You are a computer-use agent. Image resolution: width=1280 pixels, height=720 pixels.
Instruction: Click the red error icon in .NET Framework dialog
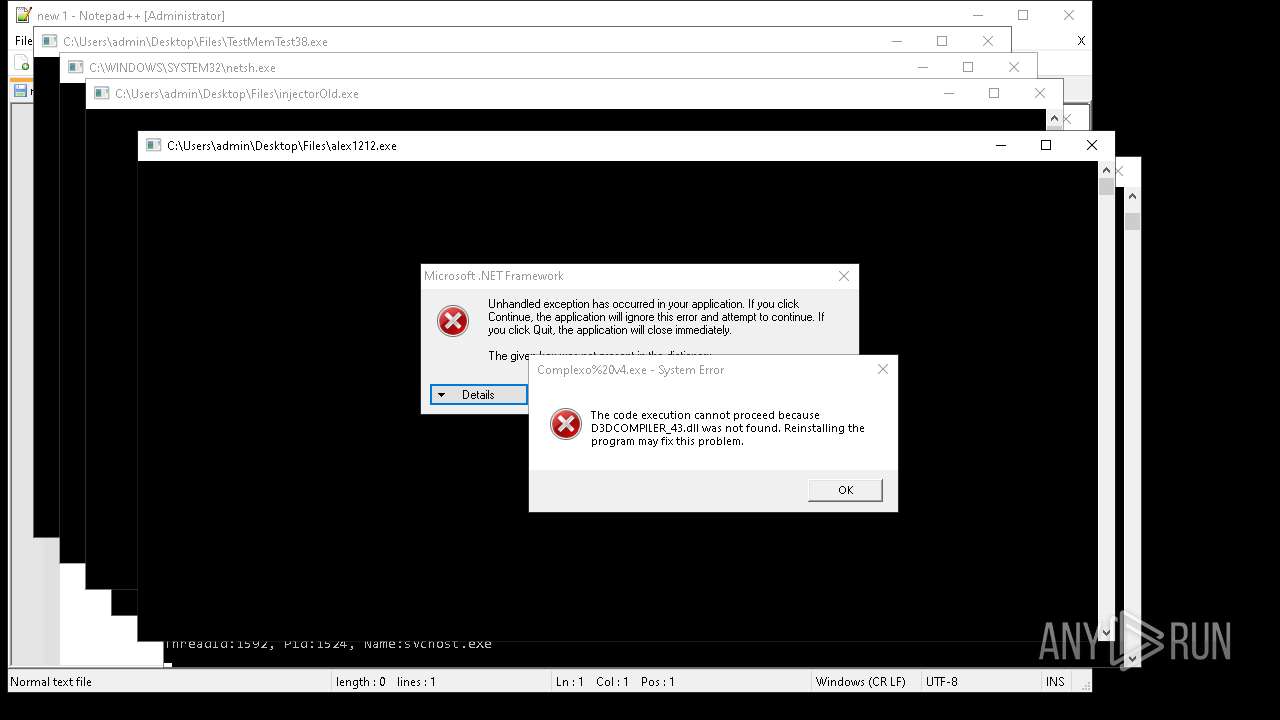453,321
